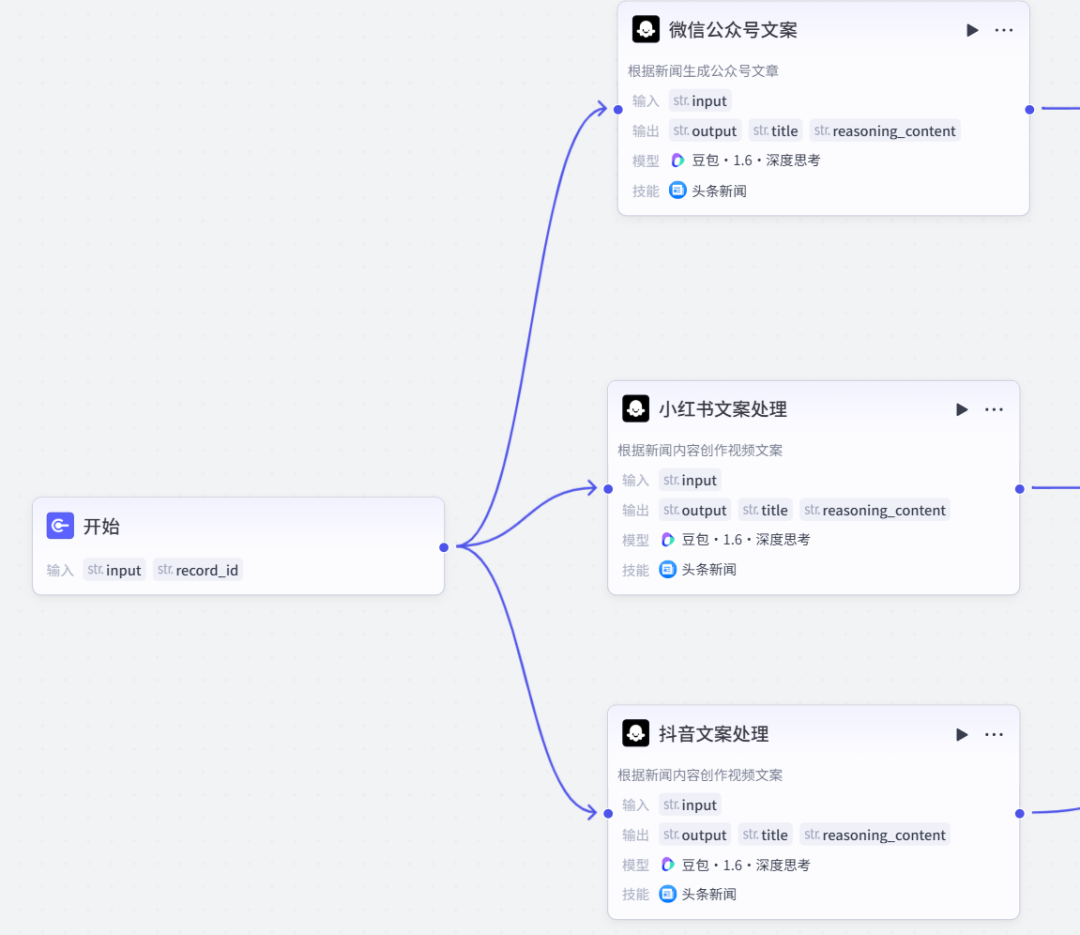Click the title output tag in 抖音文案处理
Screen dimensions: 1080x935
765,834
